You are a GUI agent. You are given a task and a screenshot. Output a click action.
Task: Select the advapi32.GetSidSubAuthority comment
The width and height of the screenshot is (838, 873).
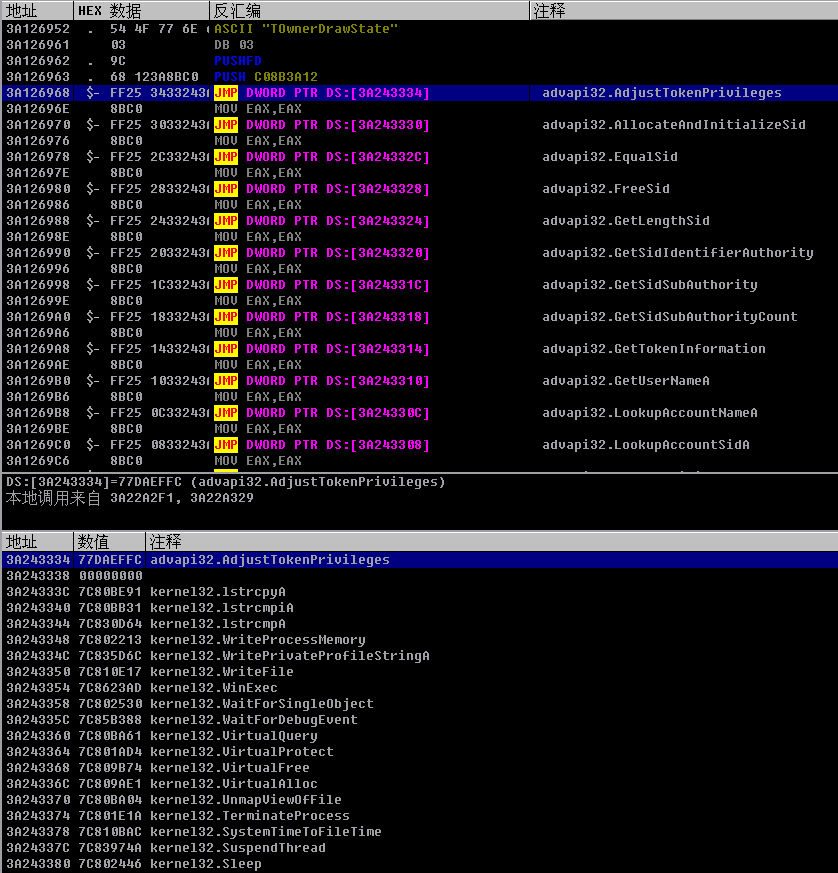tap(650, 285)
